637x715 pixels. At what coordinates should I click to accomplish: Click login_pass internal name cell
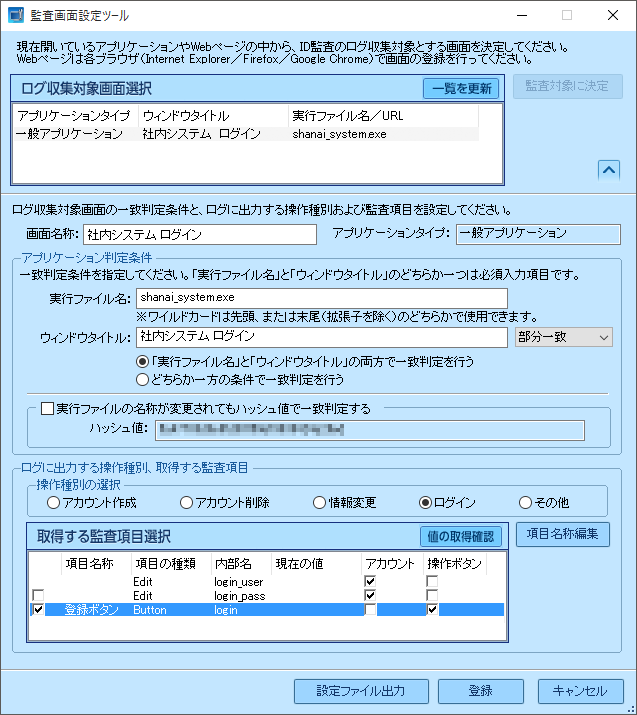[x=240, y=596]
